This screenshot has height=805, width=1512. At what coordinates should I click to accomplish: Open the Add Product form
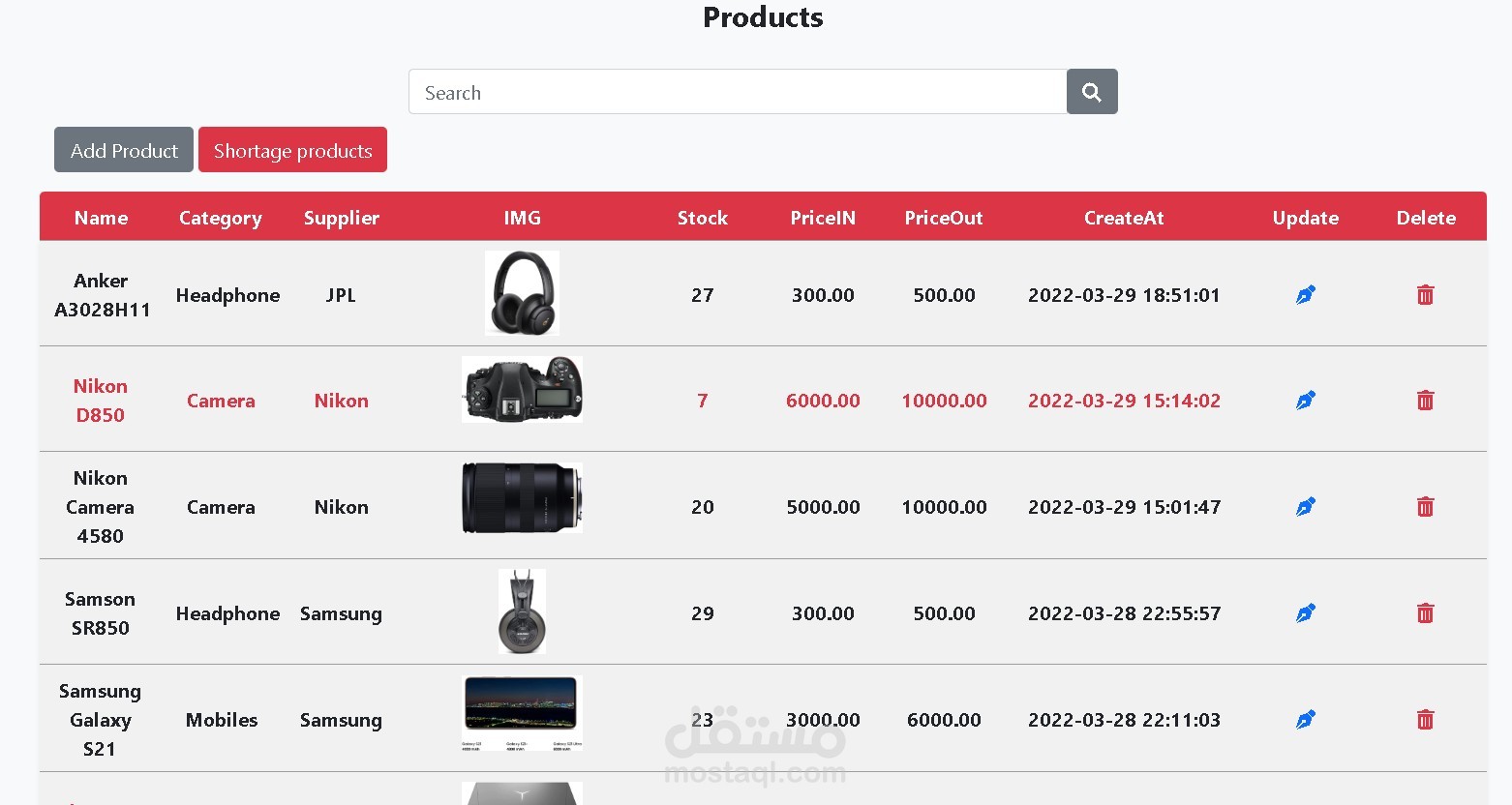click(124, 150)
